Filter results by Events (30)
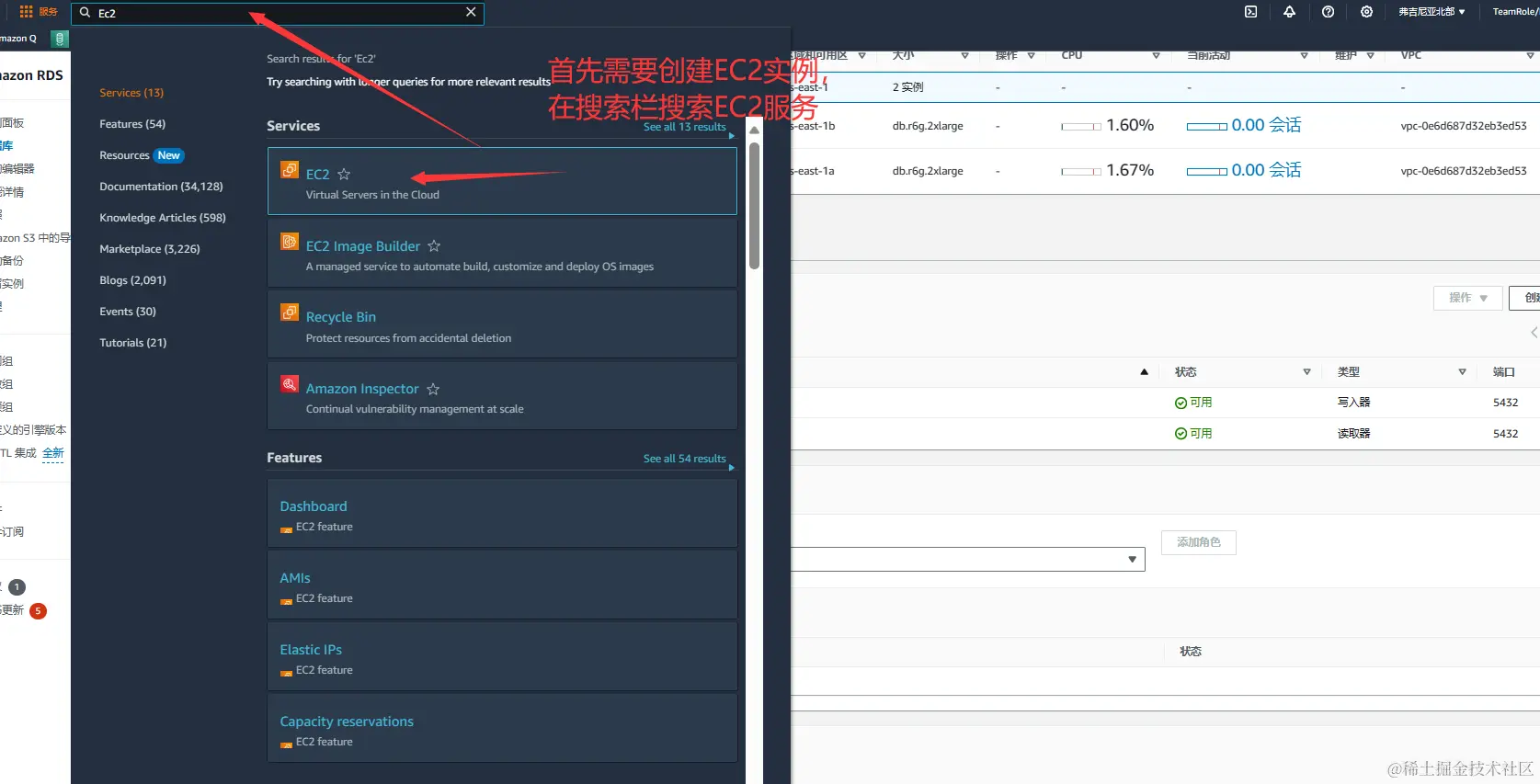The image size is (1540, 784). (128, 312)
